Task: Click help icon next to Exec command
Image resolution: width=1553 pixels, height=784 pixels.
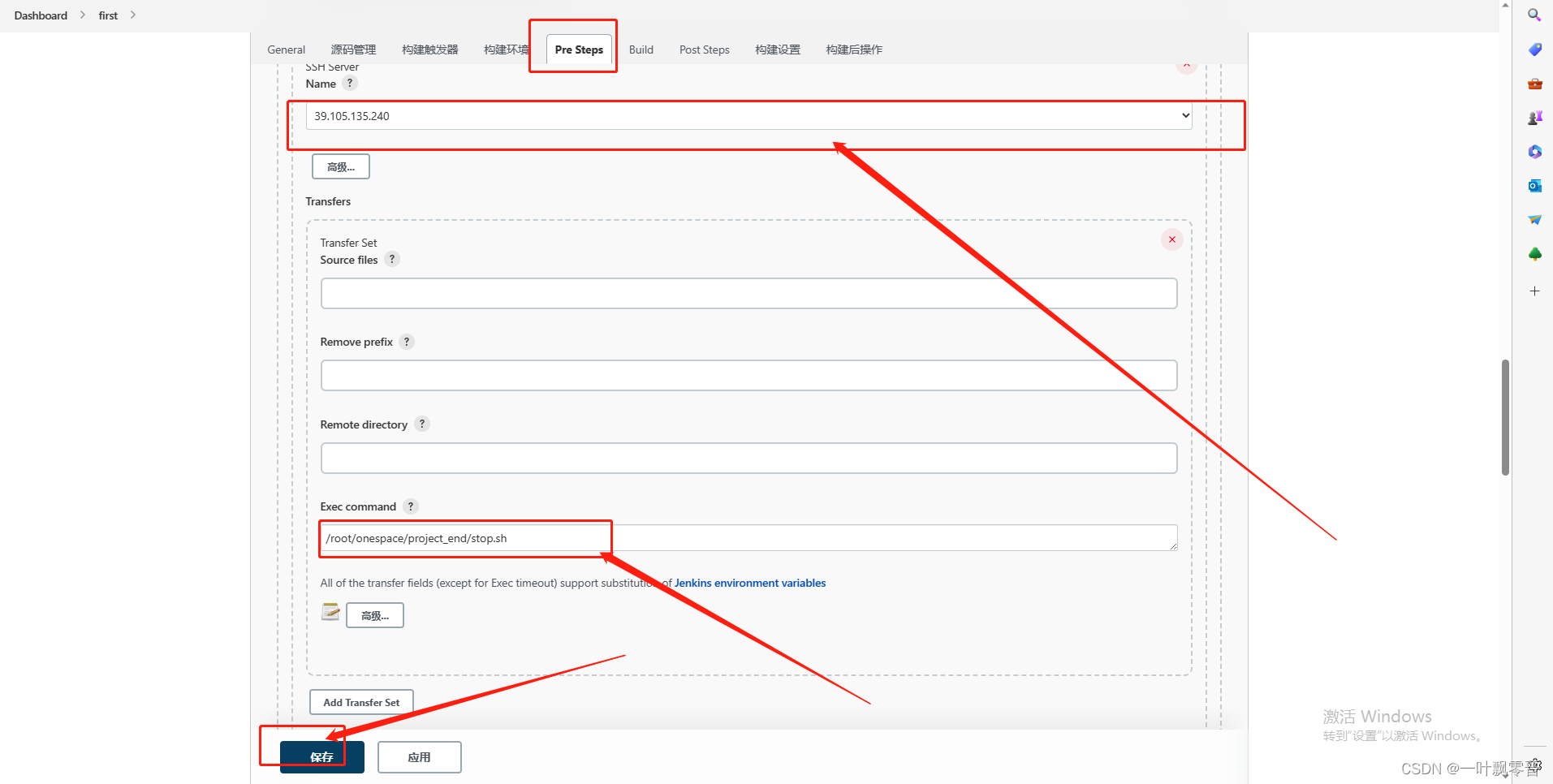Action: pos(411,506)
